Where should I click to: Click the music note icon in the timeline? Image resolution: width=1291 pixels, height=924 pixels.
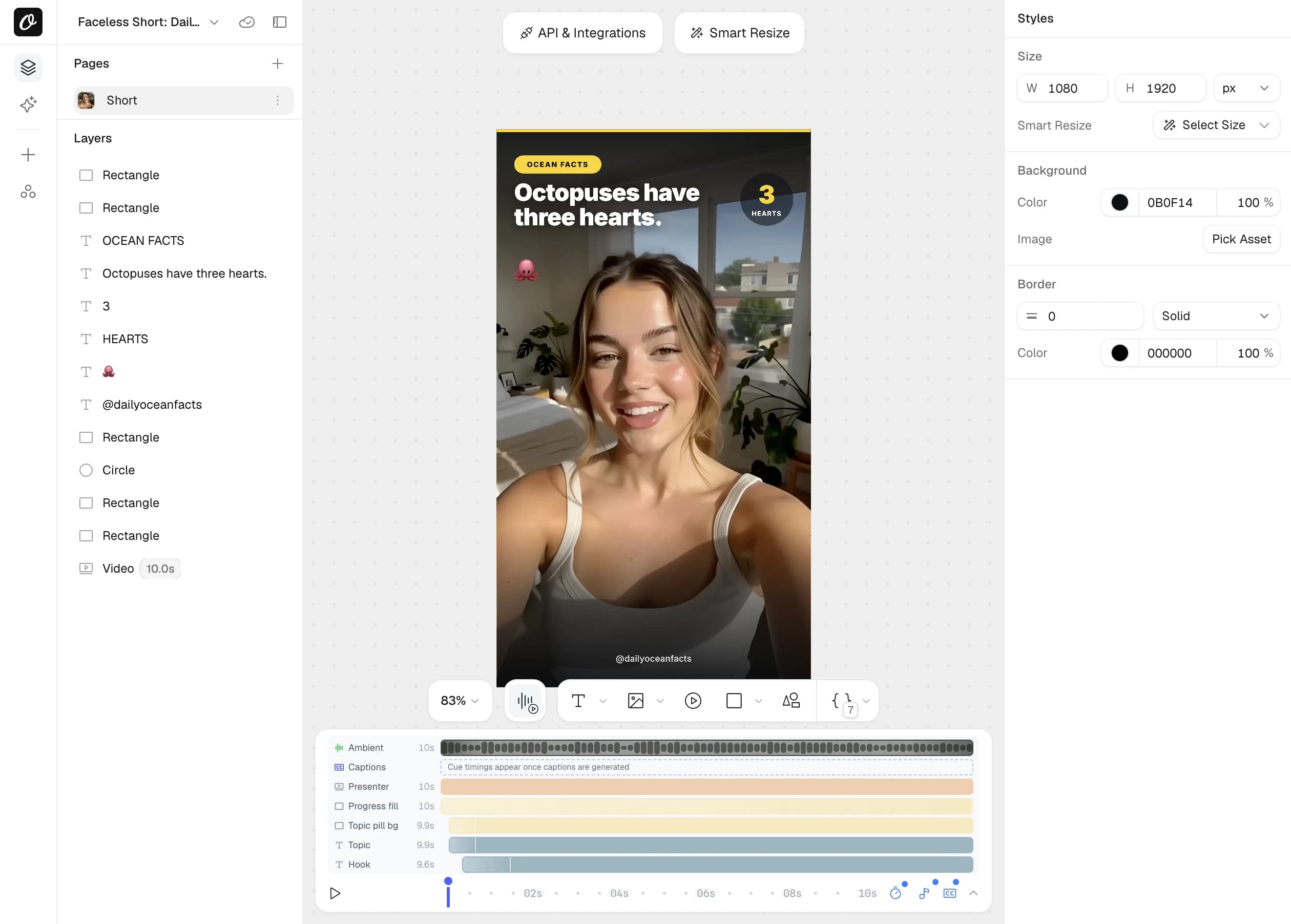(924, 893)
